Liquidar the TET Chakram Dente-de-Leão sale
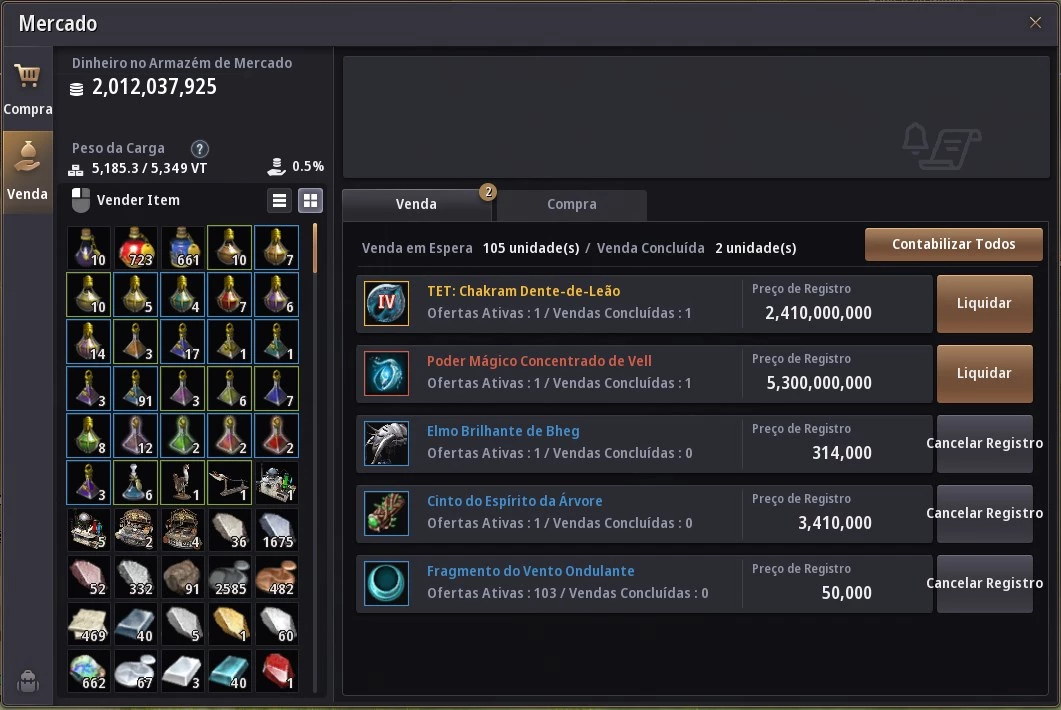This screenshot has height=710, width=1061. coord(985,303)
